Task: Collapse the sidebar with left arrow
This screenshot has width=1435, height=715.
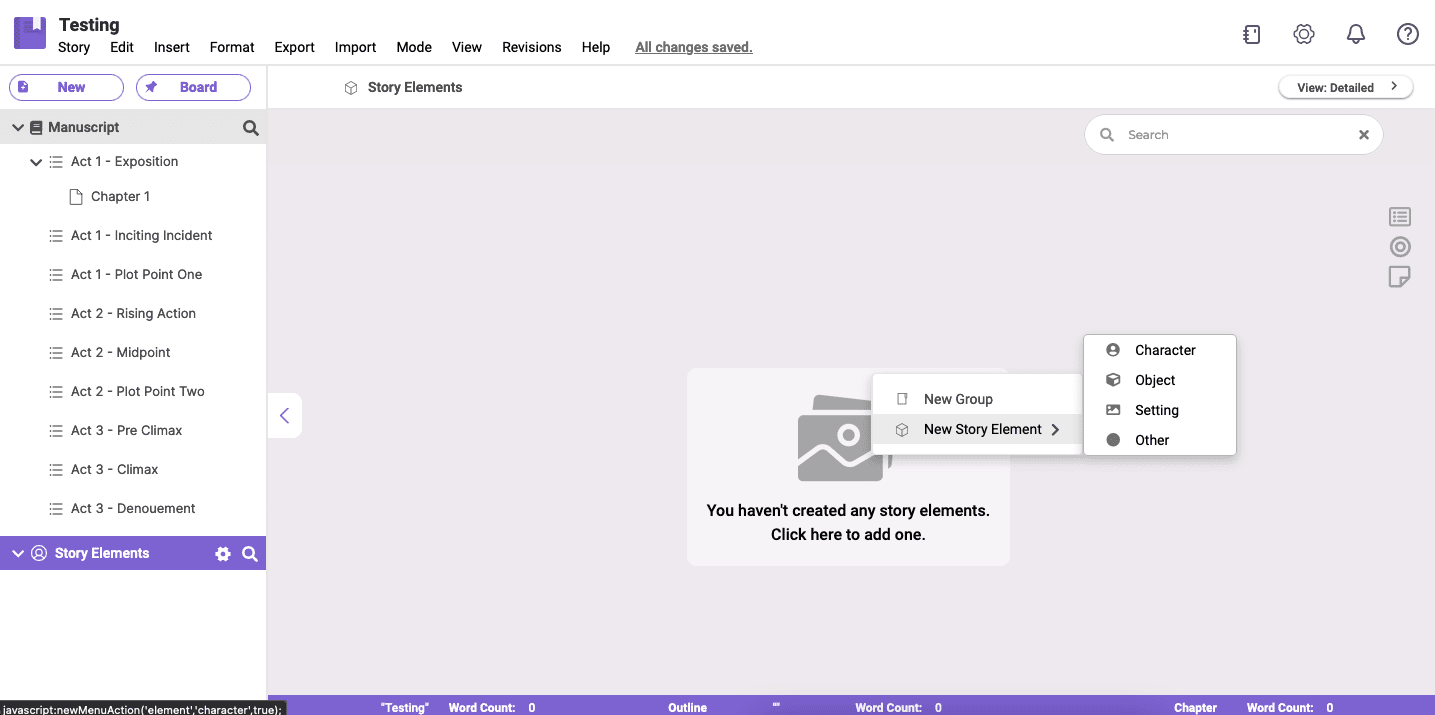Action: 285,415
